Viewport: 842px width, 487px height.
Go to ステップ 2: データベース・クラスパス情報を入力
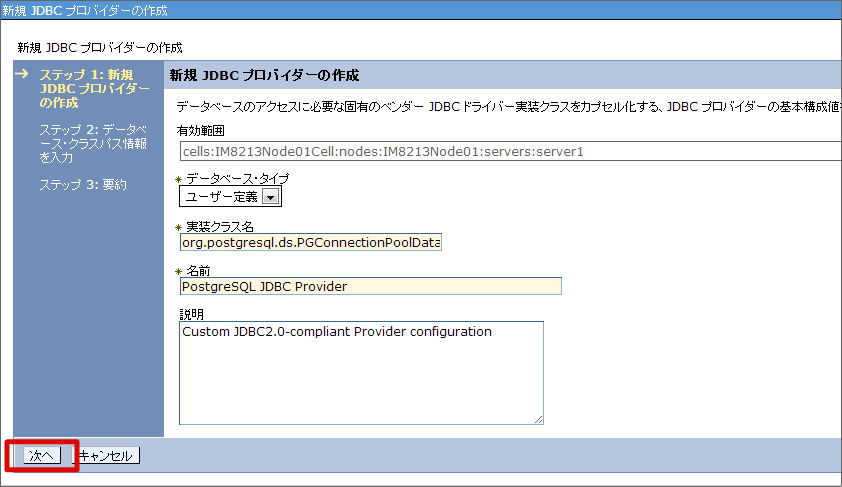tap(94, 143)
